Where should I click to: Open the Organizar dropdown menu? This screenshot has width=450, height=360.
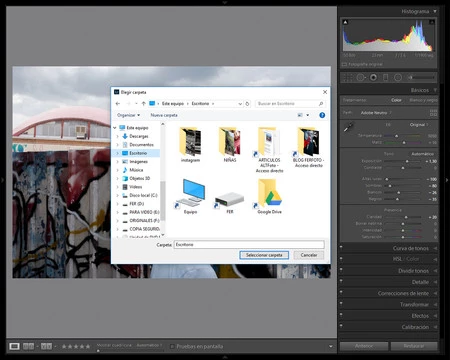point(128,115)
